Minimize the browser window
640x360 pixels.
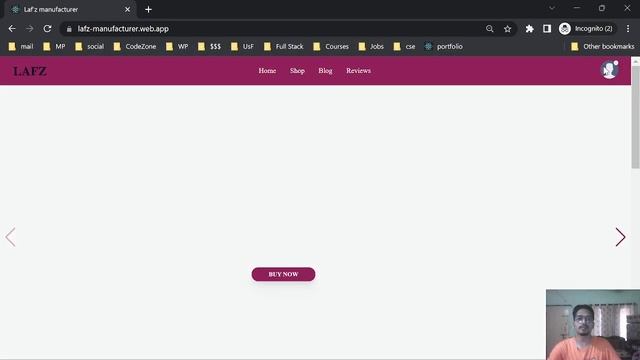577,8
